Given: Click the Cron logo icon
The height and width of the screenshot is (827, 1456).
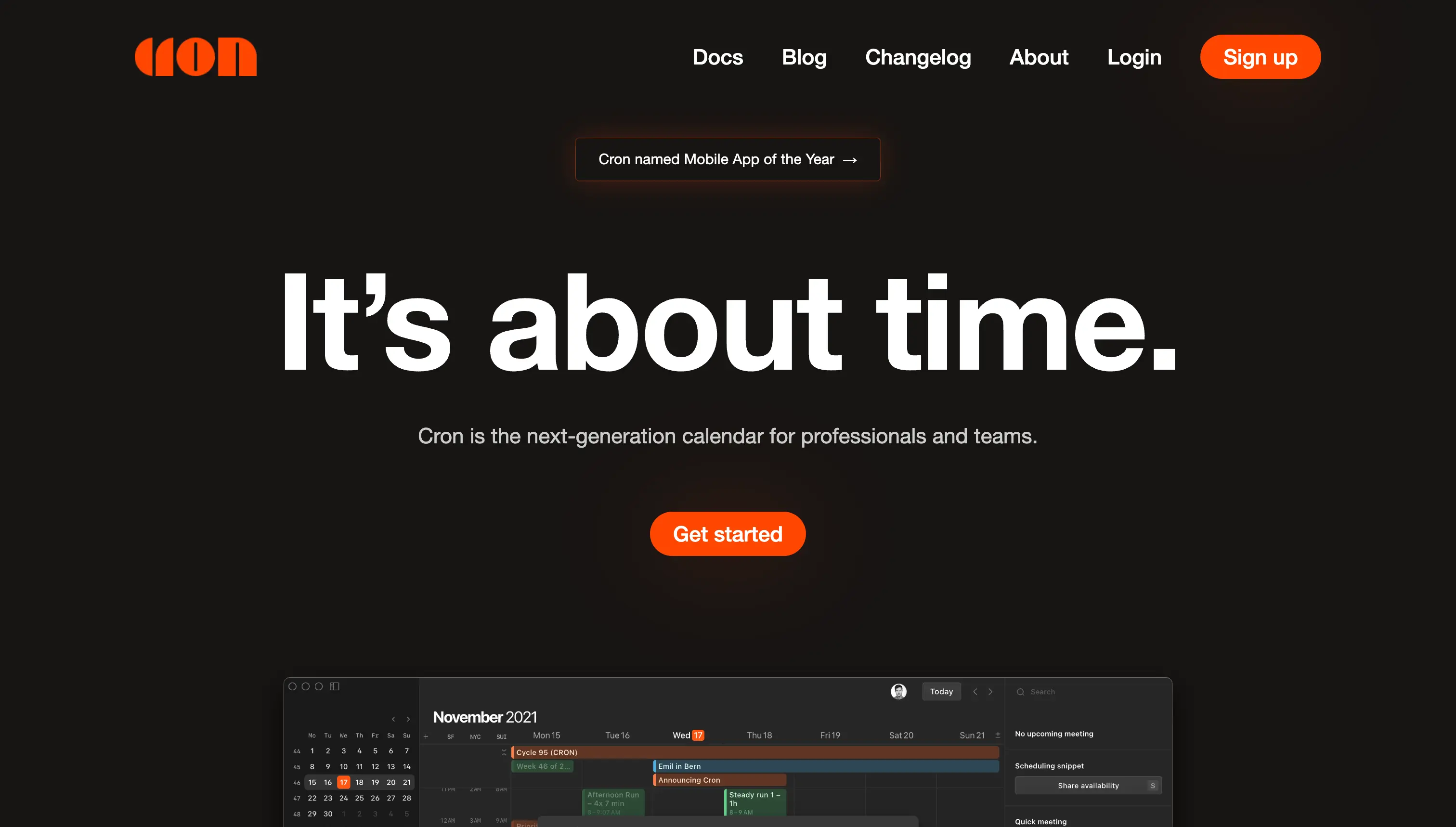Looking at the screenshot, I should coord(196,57).
